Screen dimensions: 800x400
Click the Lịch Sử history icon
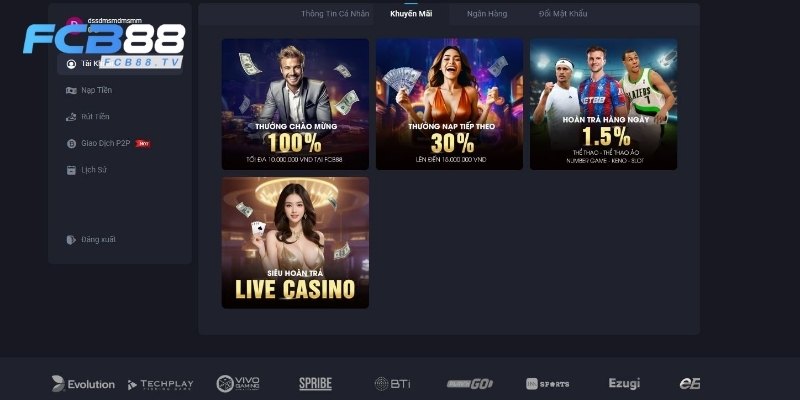[x=71, y=170]
